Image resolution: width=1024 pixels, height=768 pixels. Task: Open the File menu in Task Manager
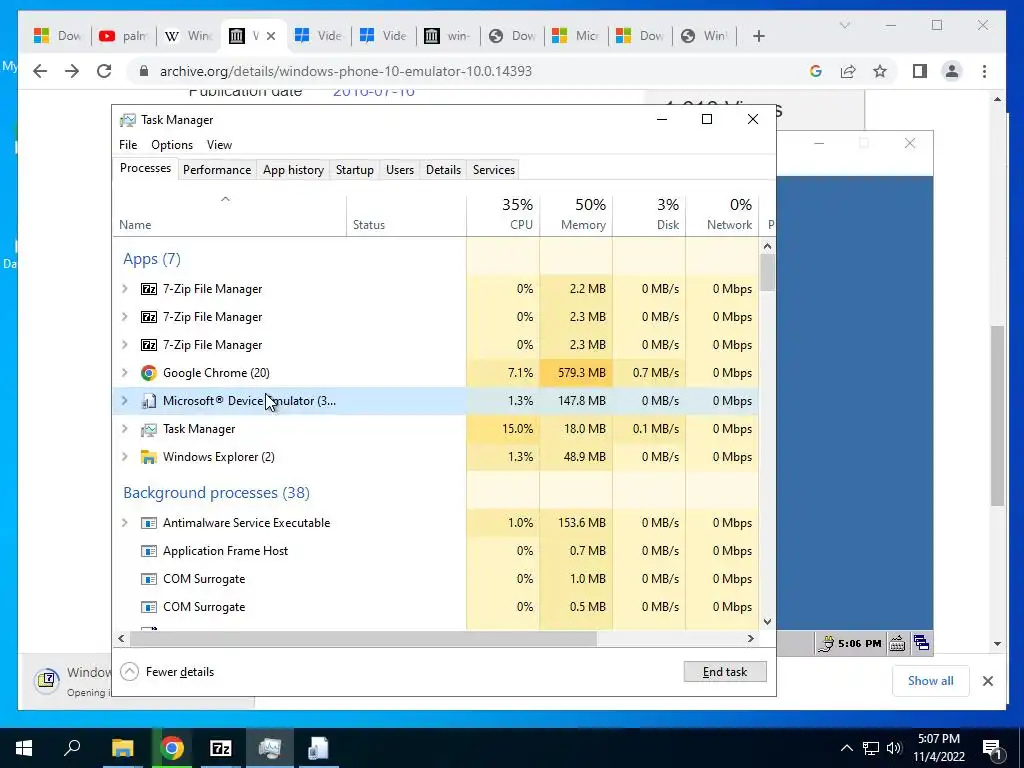pos(128,145)
